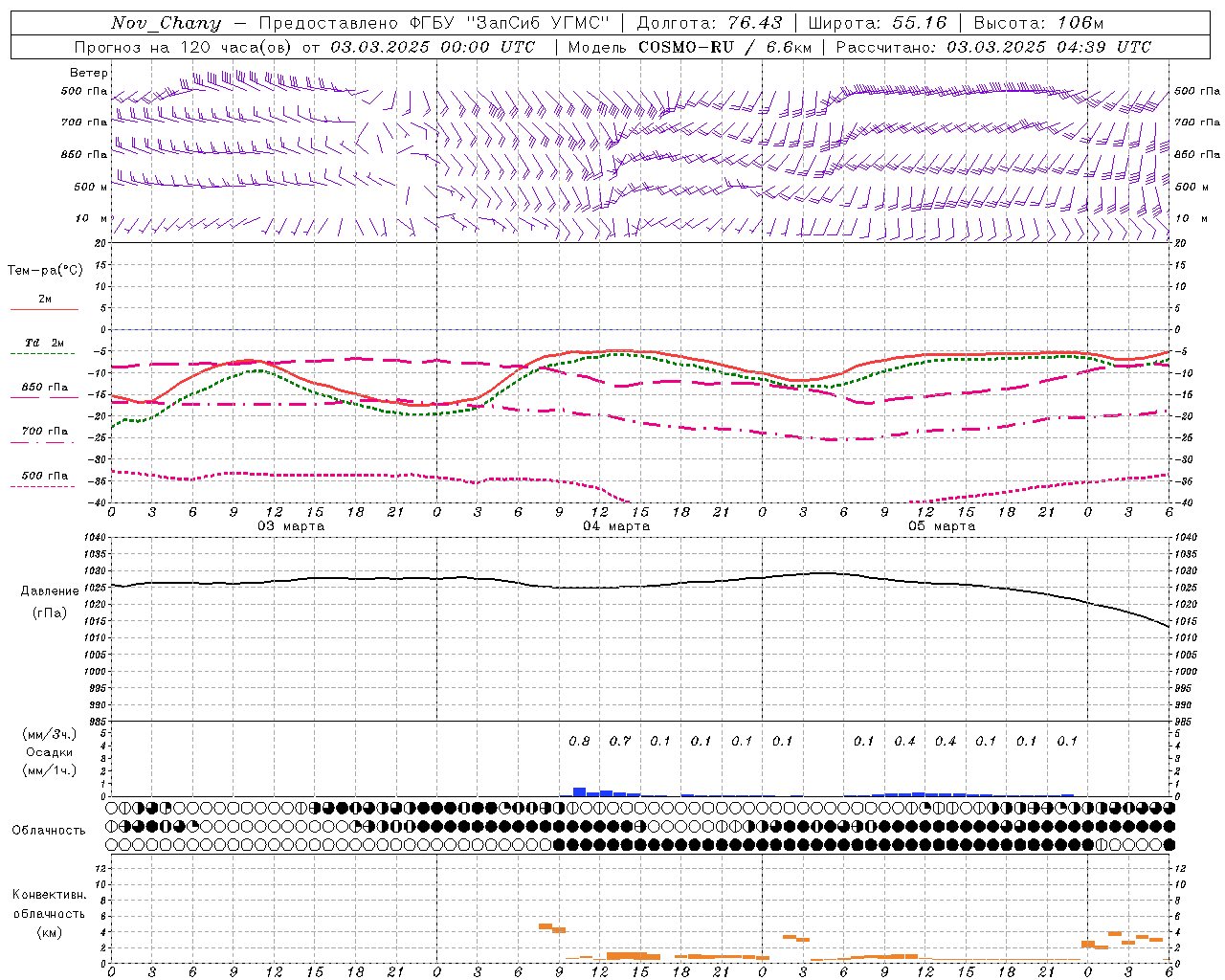The width and height of the screenshot is (1225, 980).
Task: Click the '04 марта' date label
Action: 616,526
